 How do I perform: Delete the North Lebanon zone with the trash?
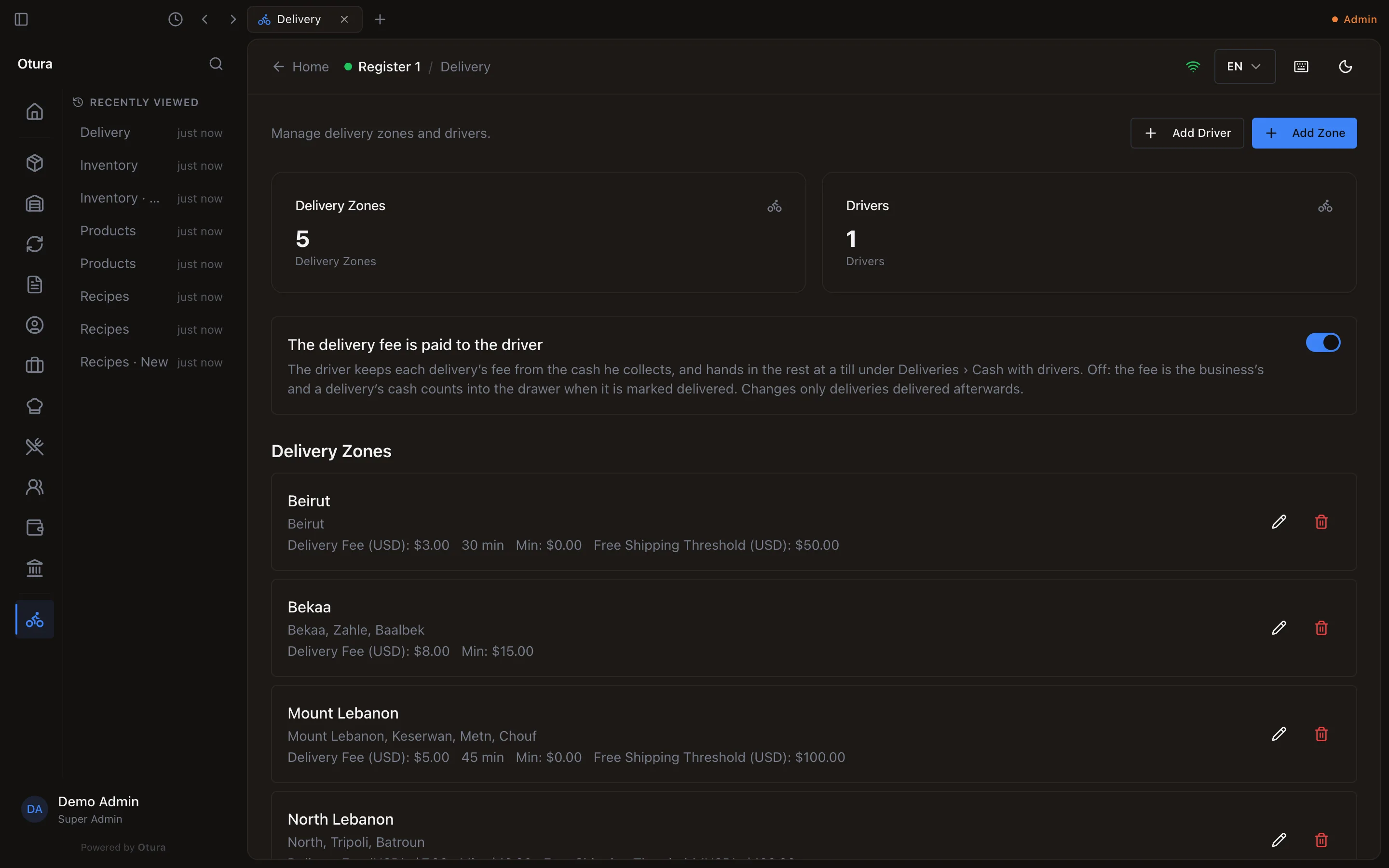(1321, 841)
